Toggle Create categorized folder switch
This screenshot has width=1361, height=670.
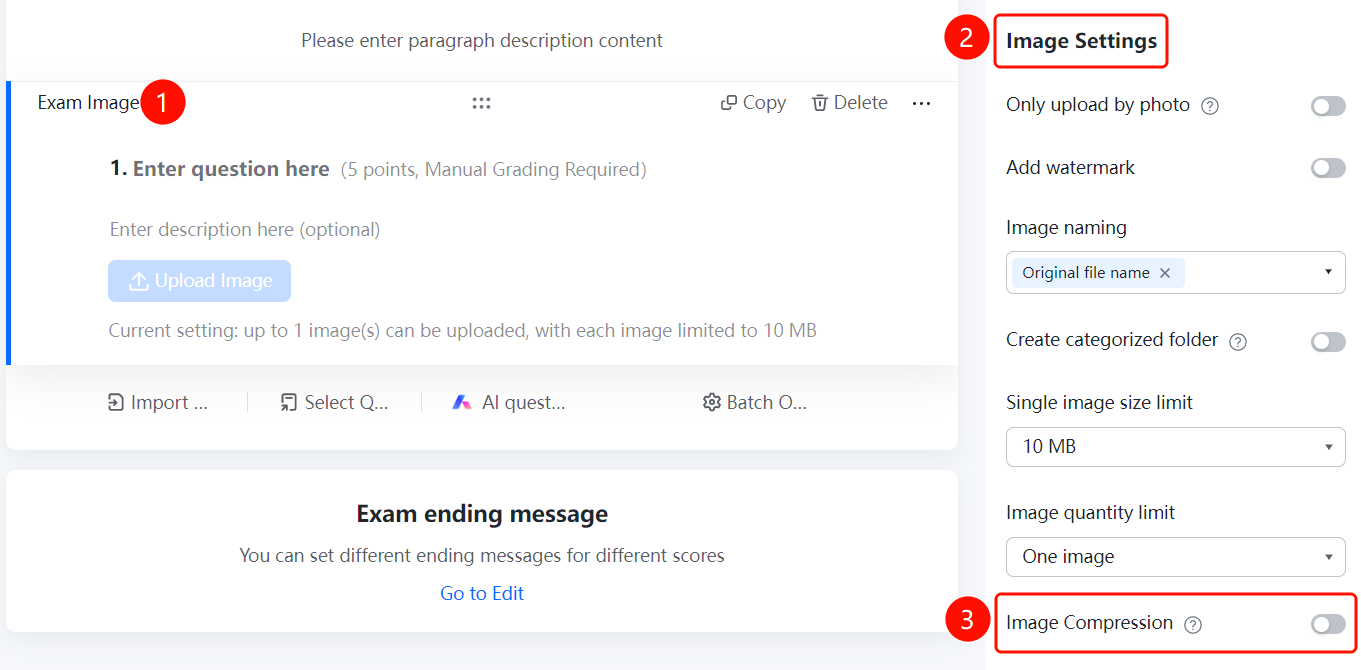point(1328,342)
